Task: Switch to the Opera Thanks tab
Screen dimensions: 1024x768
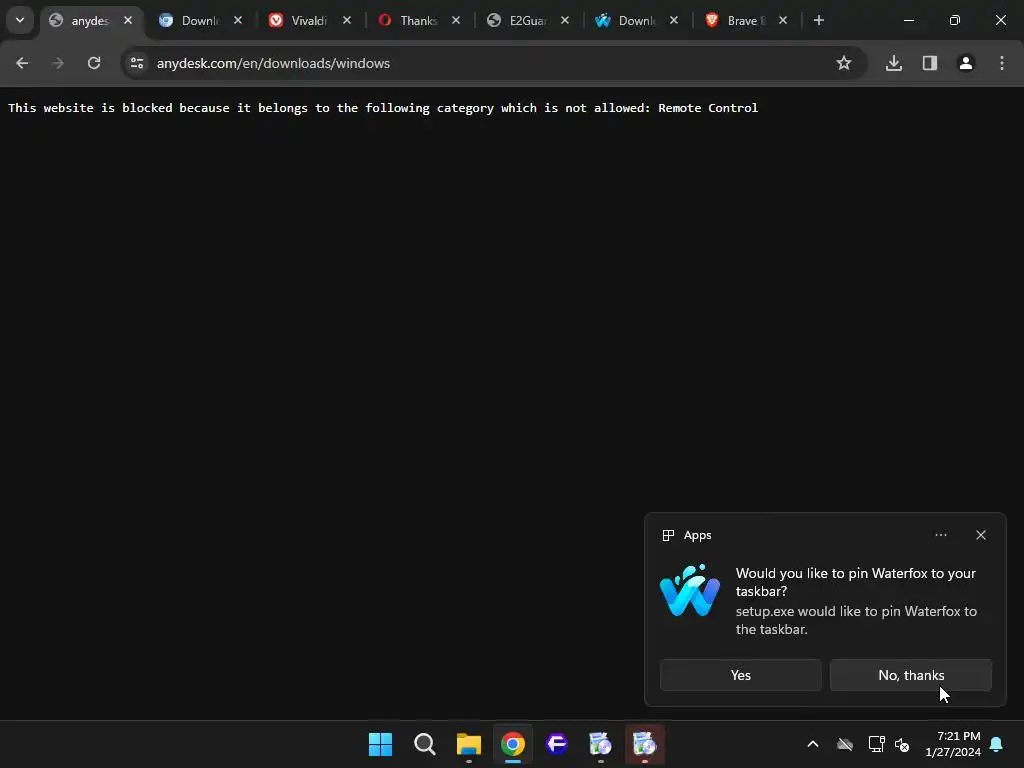Action: click(x=417, y=21)
